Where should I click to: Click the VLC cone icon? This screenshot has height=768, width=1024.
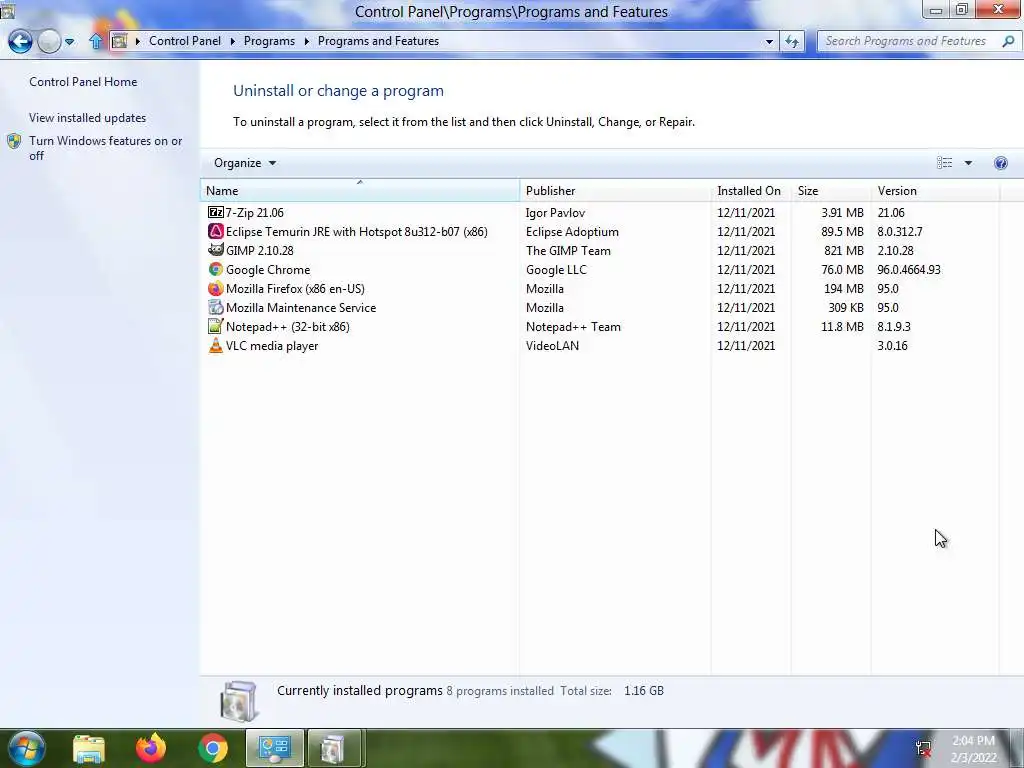(216, 345)
